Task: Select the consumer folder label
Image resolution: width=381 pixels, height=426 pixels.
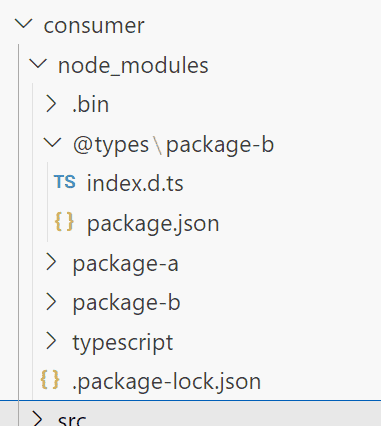Action: click(94, 26)
